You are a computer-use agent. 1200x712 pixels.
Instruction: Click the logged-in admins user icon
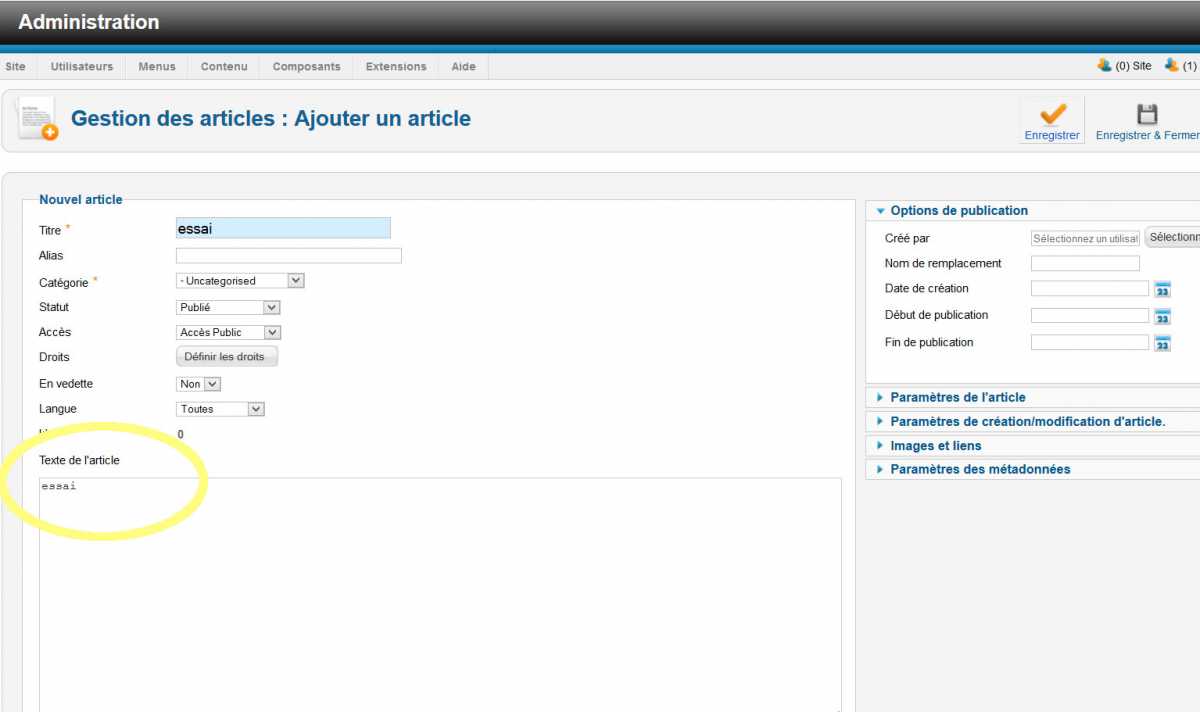point(1171,65)
